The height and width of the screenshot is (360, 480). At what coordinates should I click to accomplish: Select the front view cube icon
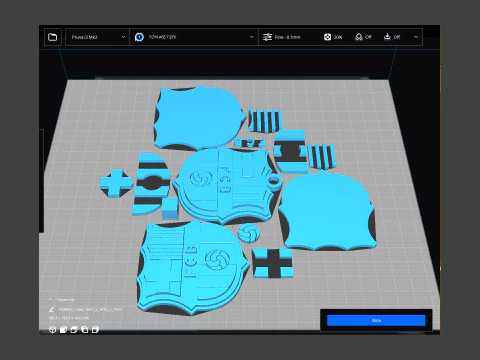coord(63,330)
